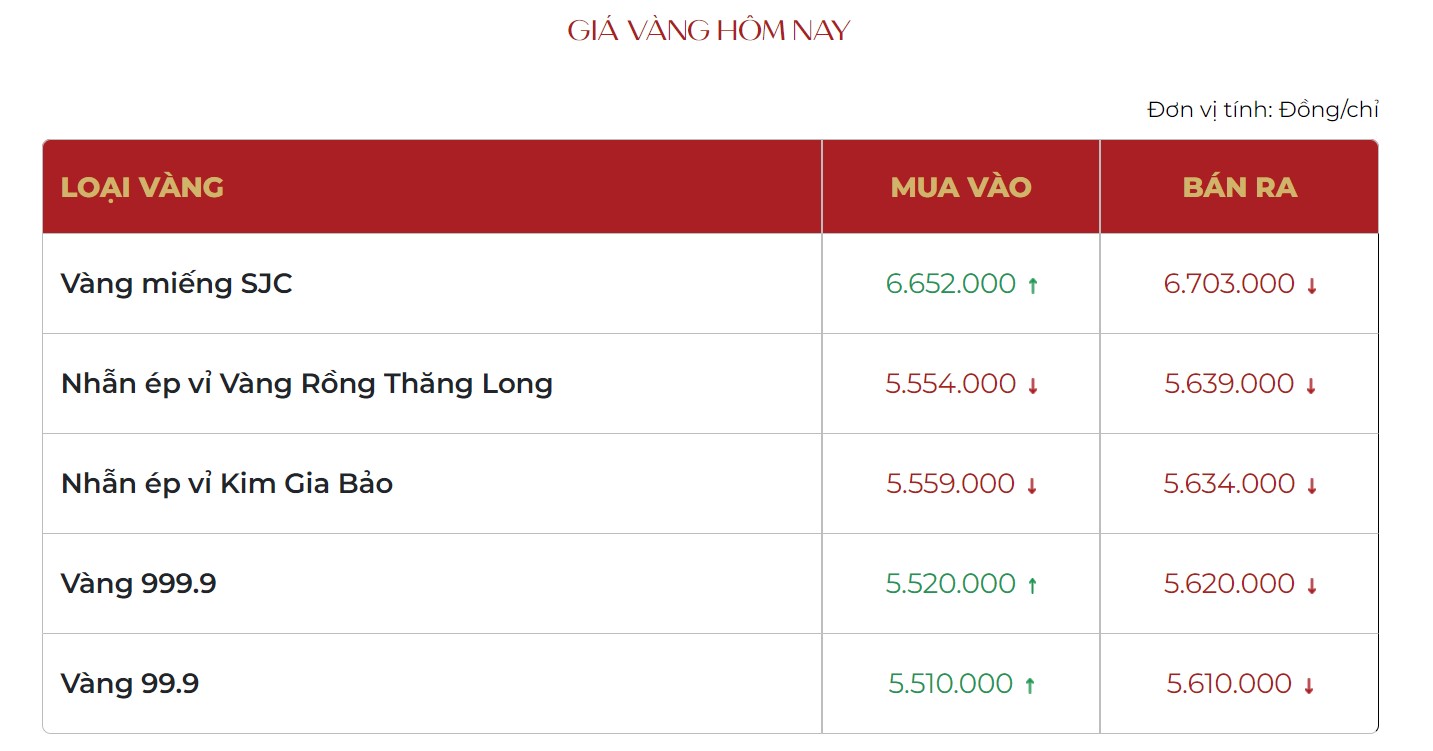This screenshot has height=751, width=1433.
Task: Click red down arrow beside 5.634.000
Action: coord(1312,486)
